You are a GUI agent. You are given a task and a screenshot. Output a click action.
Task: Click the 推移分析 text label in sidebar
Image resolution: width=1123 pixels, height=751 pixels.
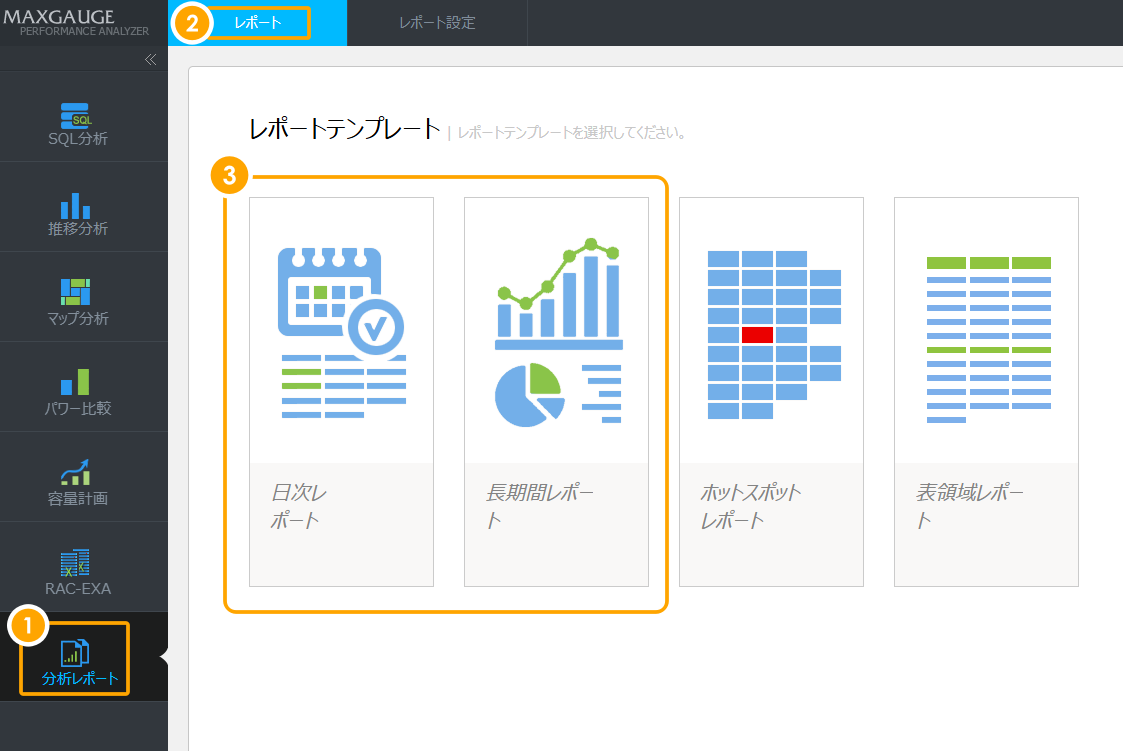click(x=78, y=229)
